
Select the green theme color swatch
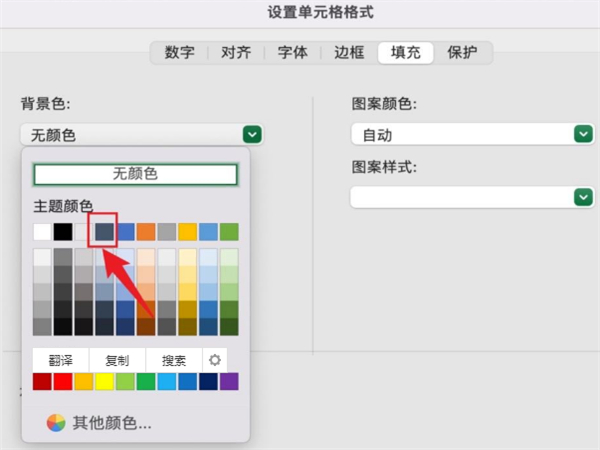pos(229,232)
